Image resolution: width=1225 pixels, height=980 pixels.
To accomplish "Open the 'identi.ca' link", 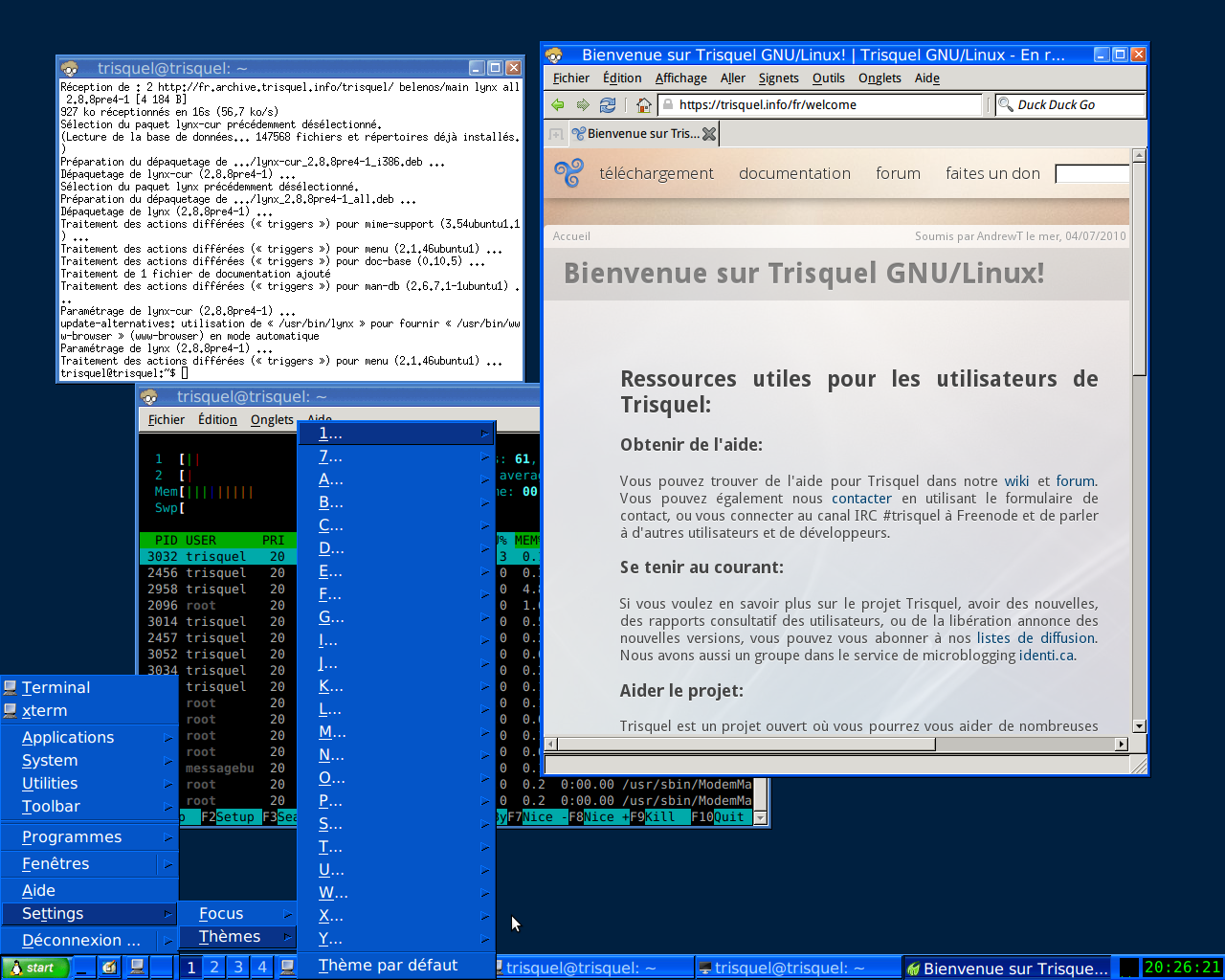I will click(1046, 656).
